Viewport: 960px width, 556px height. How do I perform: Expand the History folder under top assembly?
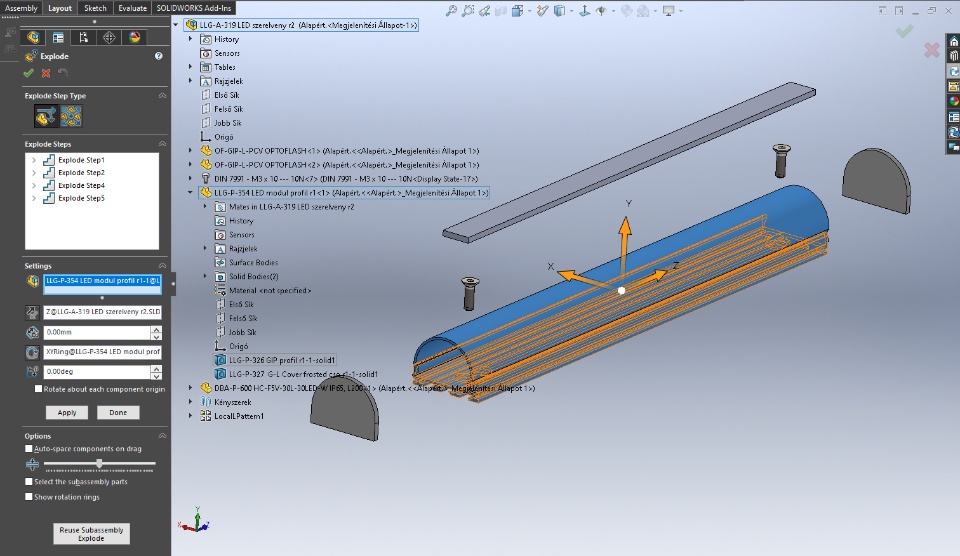190,39
